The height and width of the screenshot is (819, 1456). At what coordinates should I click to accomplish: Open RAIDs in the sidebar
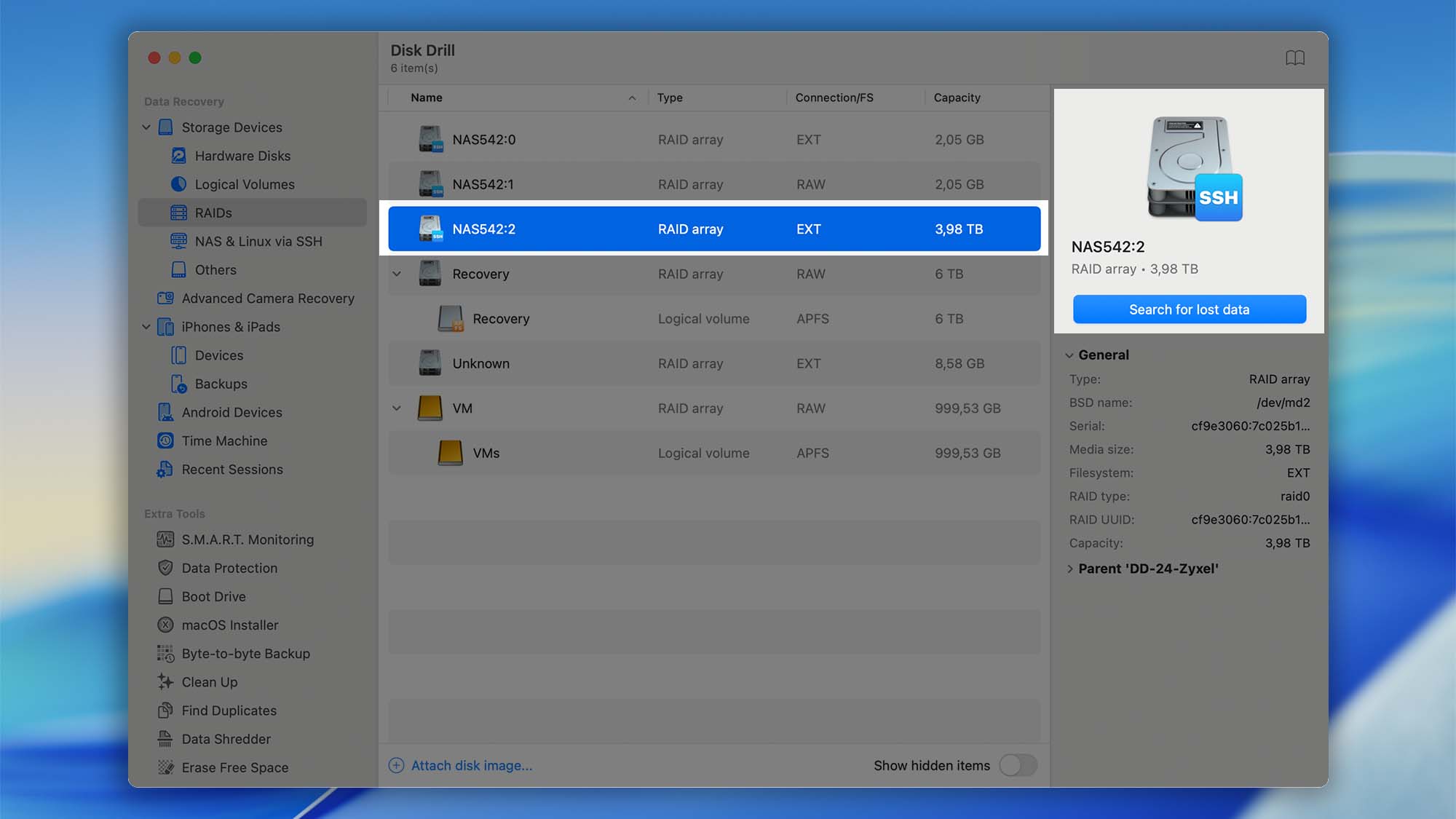(x=253, y=213)
